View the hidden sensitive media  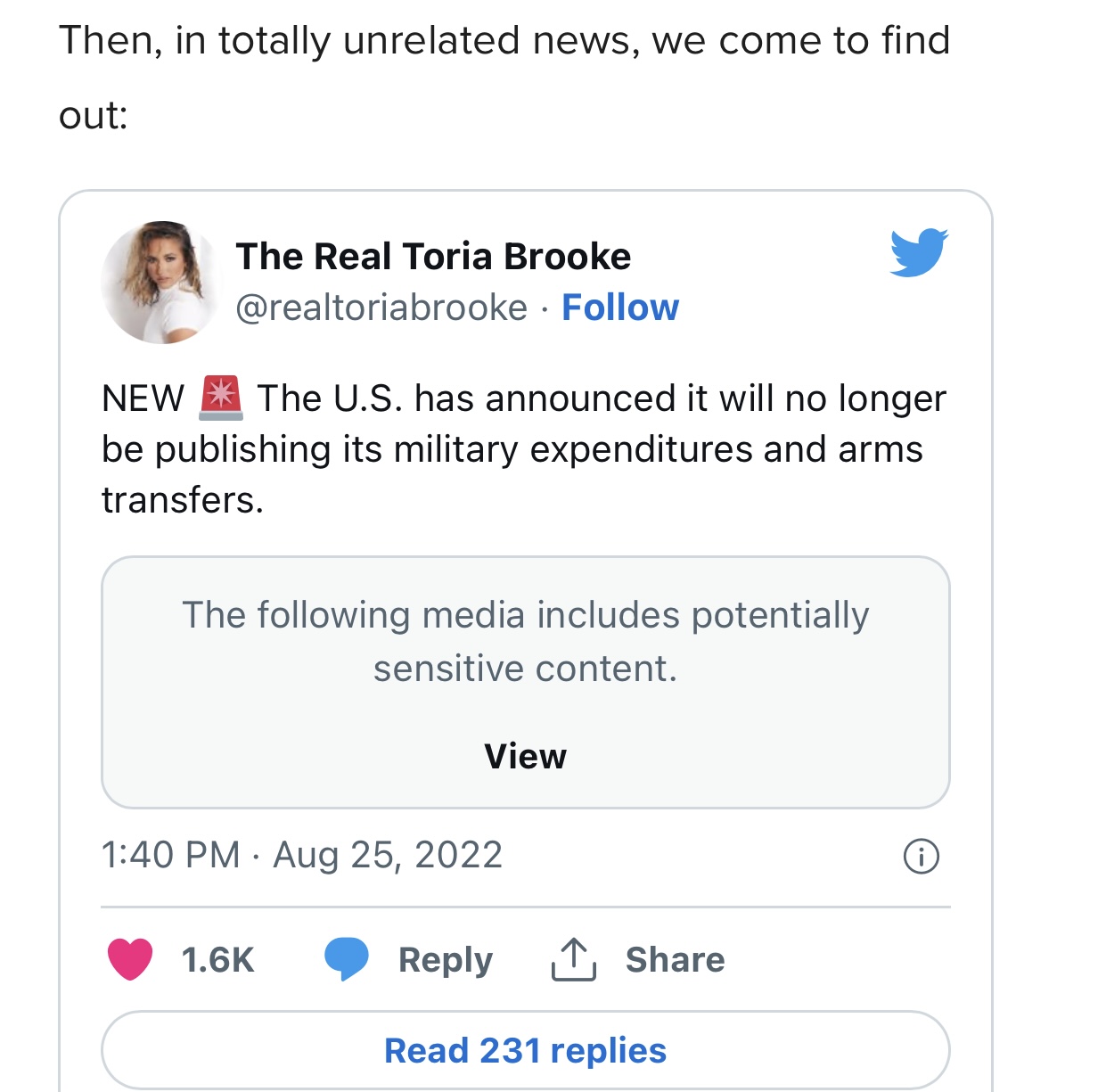(525, 756)
